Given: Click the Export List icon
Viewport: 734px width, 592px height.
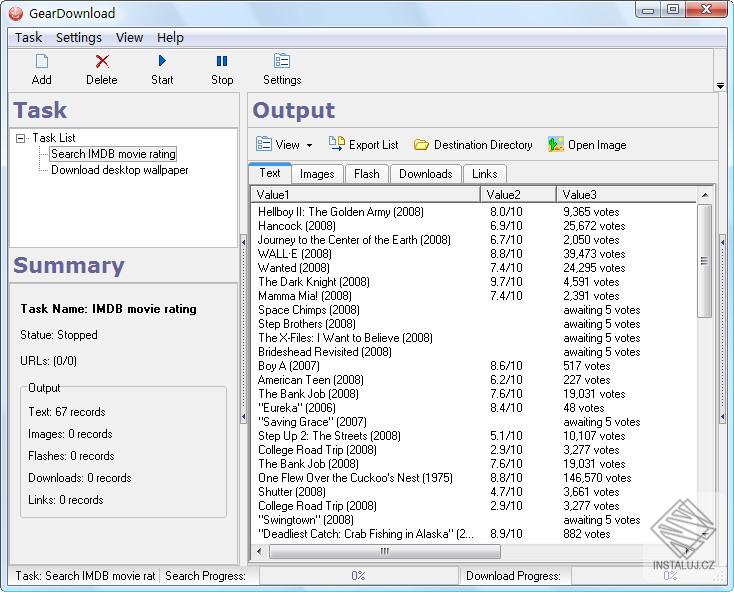Looking at the screenshot, I should click(x=336, y=144).
